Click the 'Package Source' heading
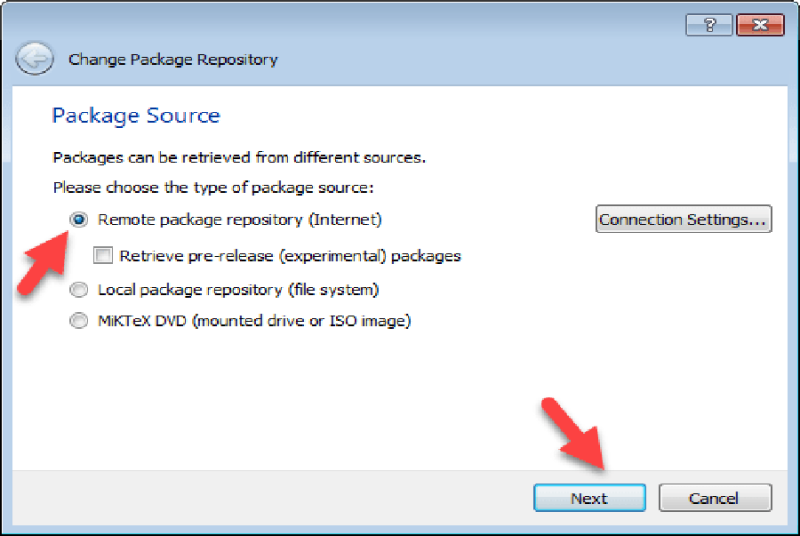This screenshot has width=800, height=536. pos(136,116)
